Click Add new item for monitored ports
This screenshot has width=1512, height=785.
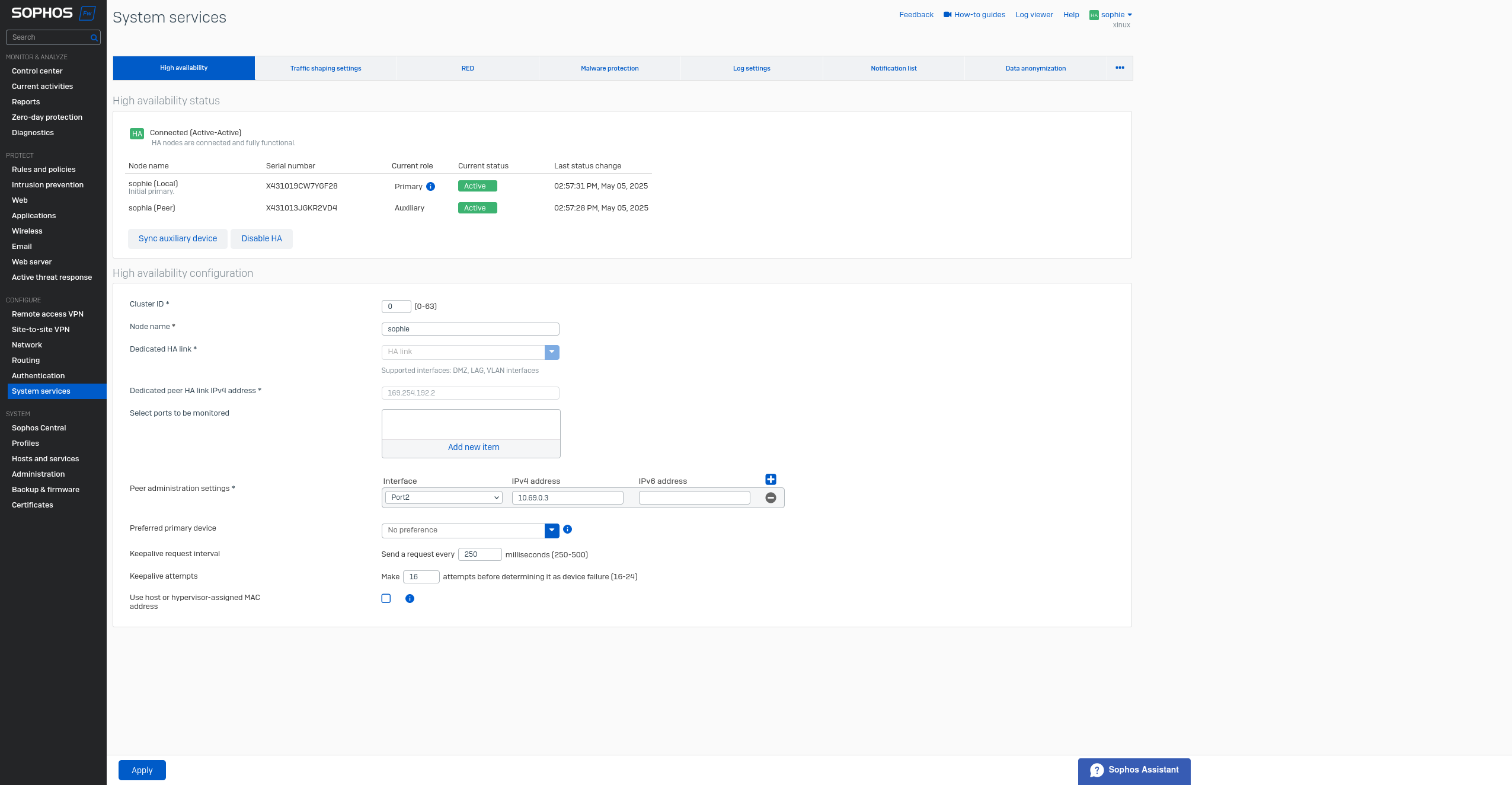pyautogui.click(x=473, y=448)
